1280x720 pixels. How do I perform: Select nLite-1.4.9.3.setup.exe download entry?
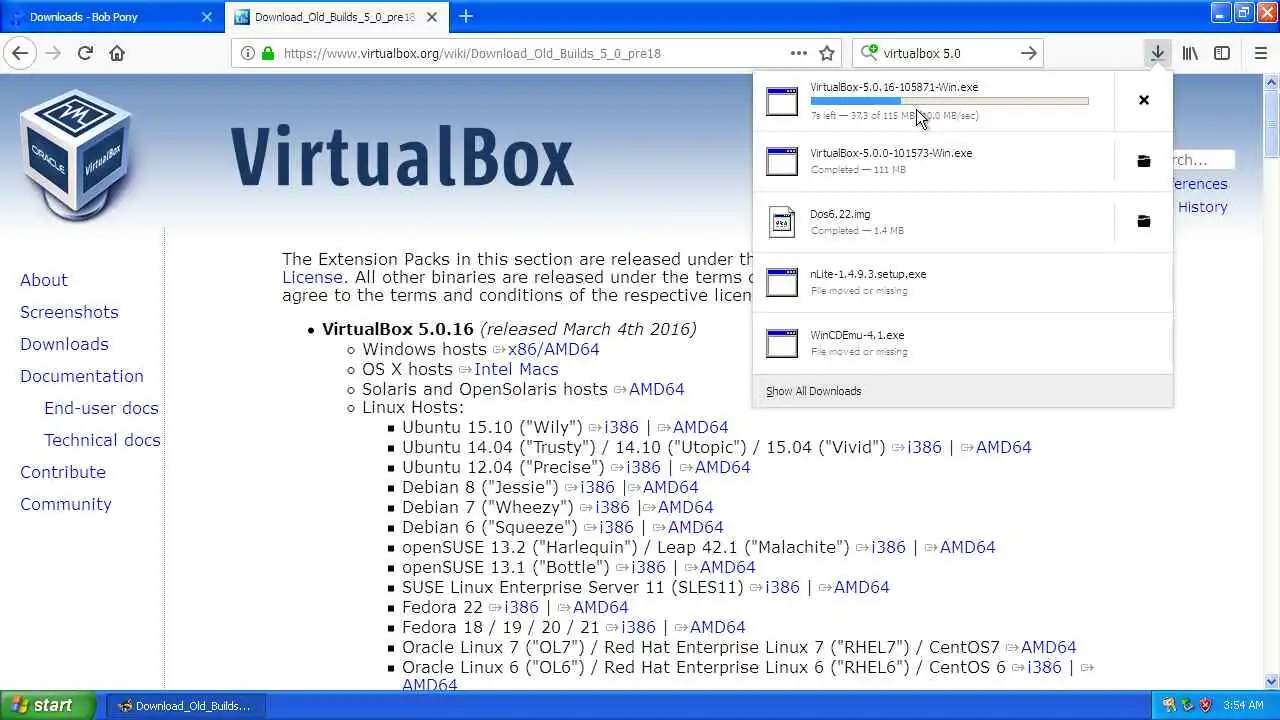click(962, 282)
